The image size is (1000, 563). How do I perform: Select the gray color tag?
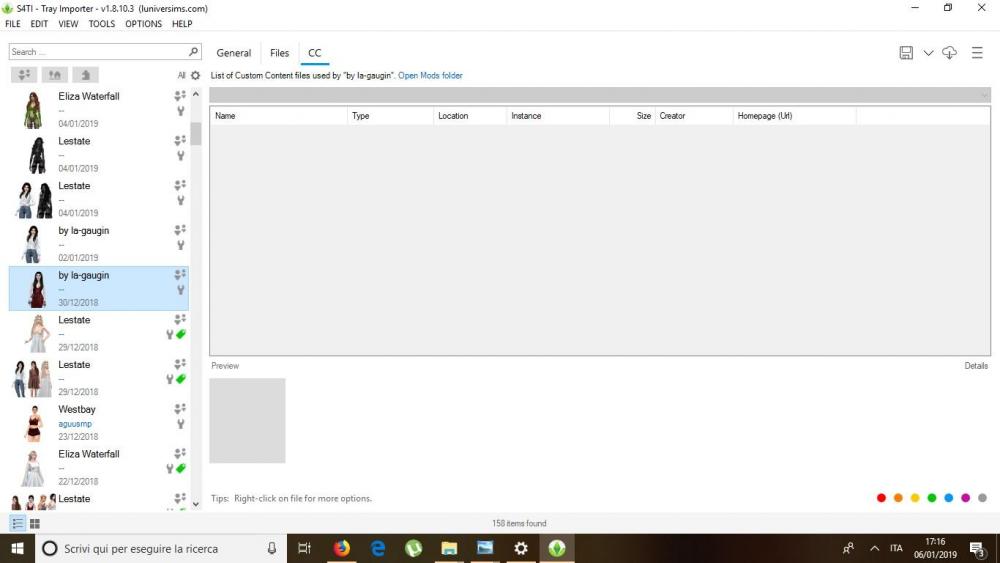(x=982, y=498)
